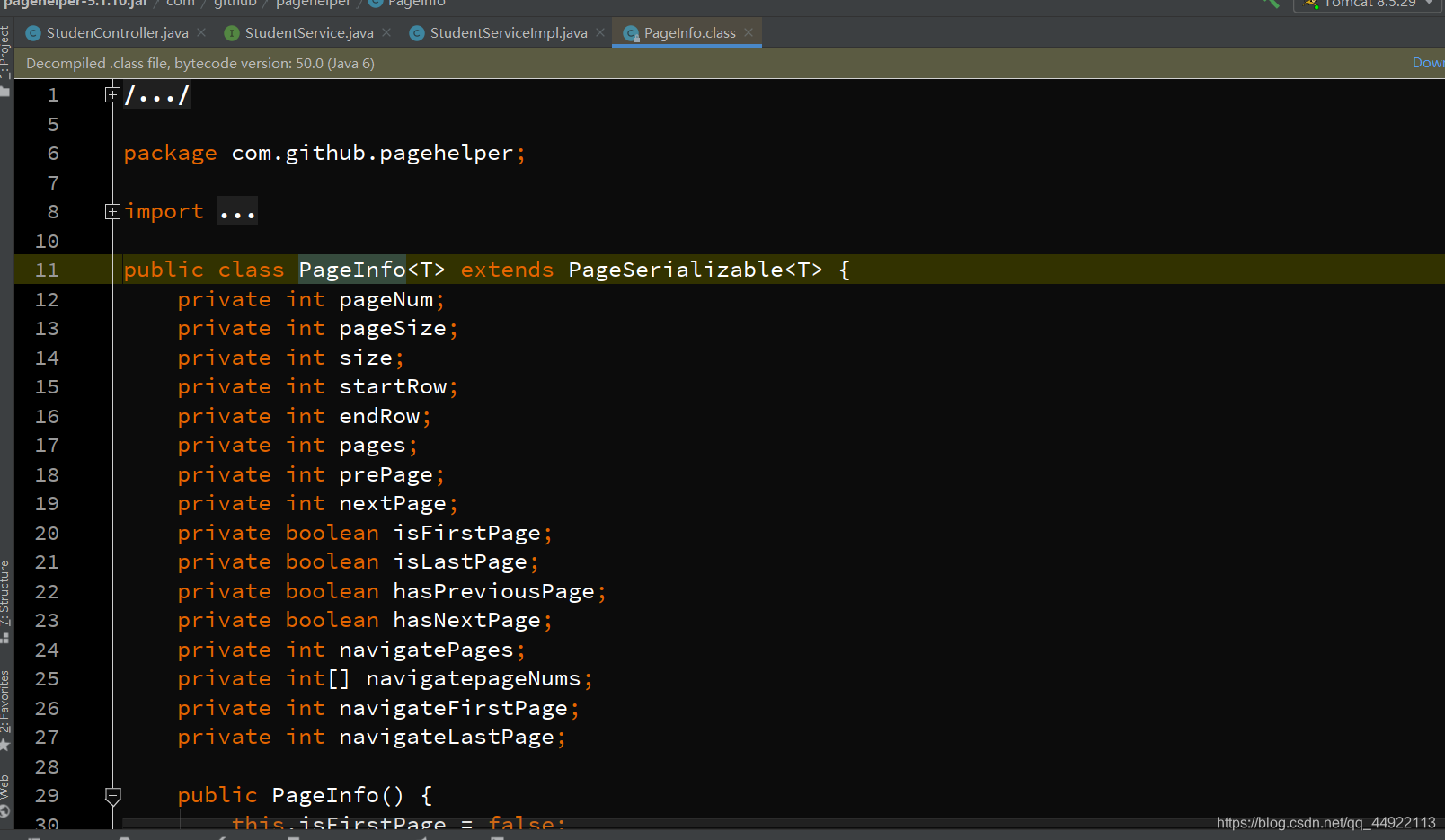
Task: Click the hasPreviousPage field name
Action: (x=493, y=592)
